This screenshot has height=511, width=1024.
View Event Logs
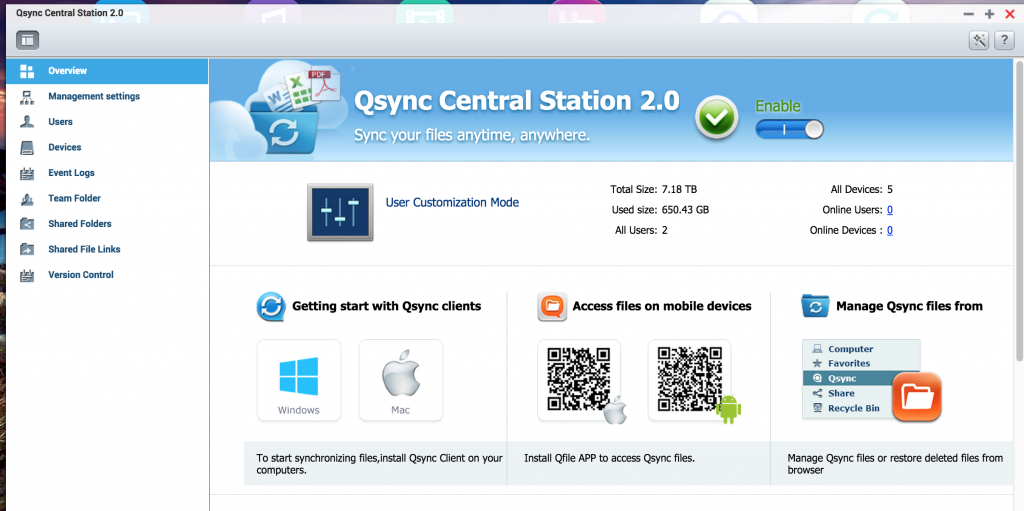71,173
